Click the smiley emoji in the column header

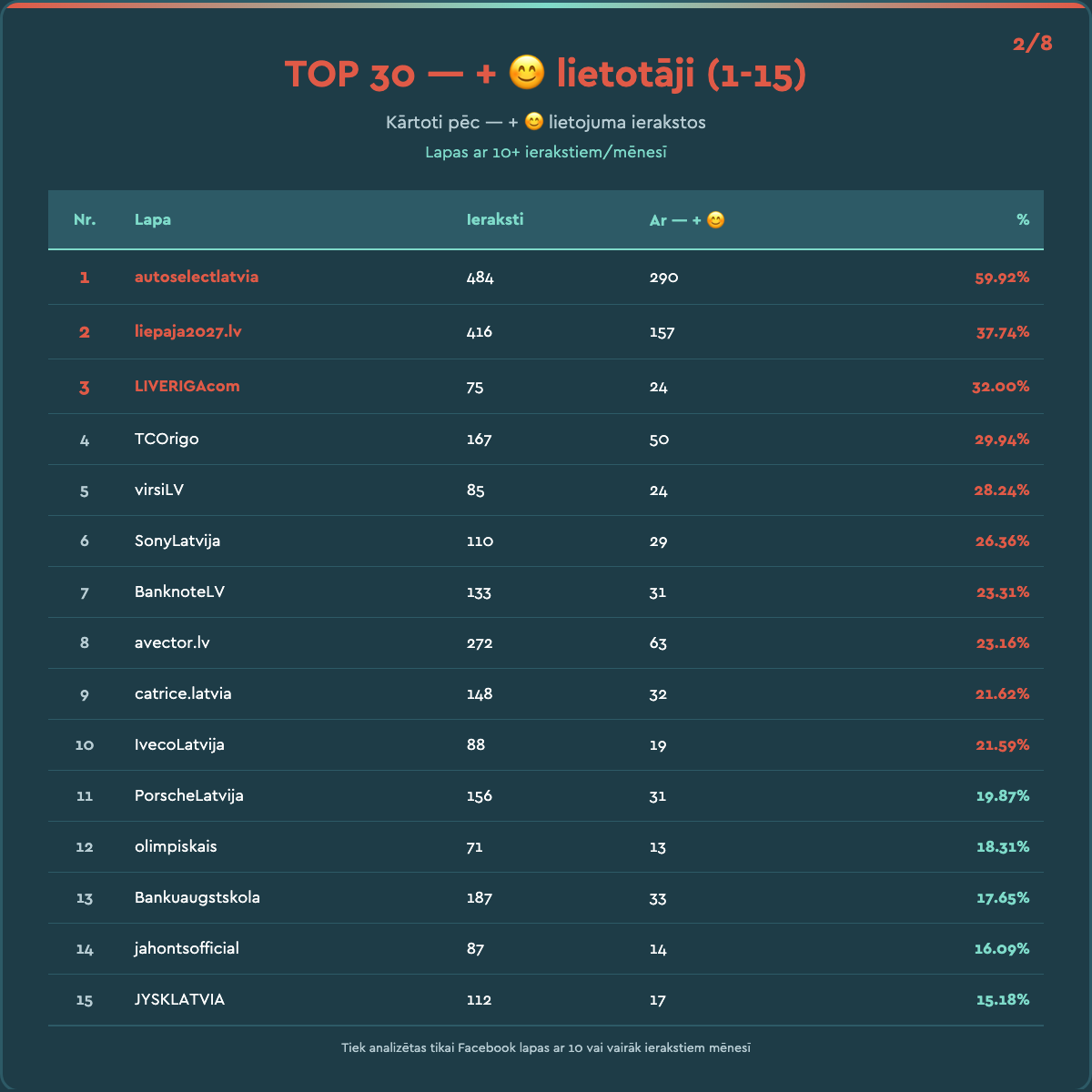(x=716, y=220)
